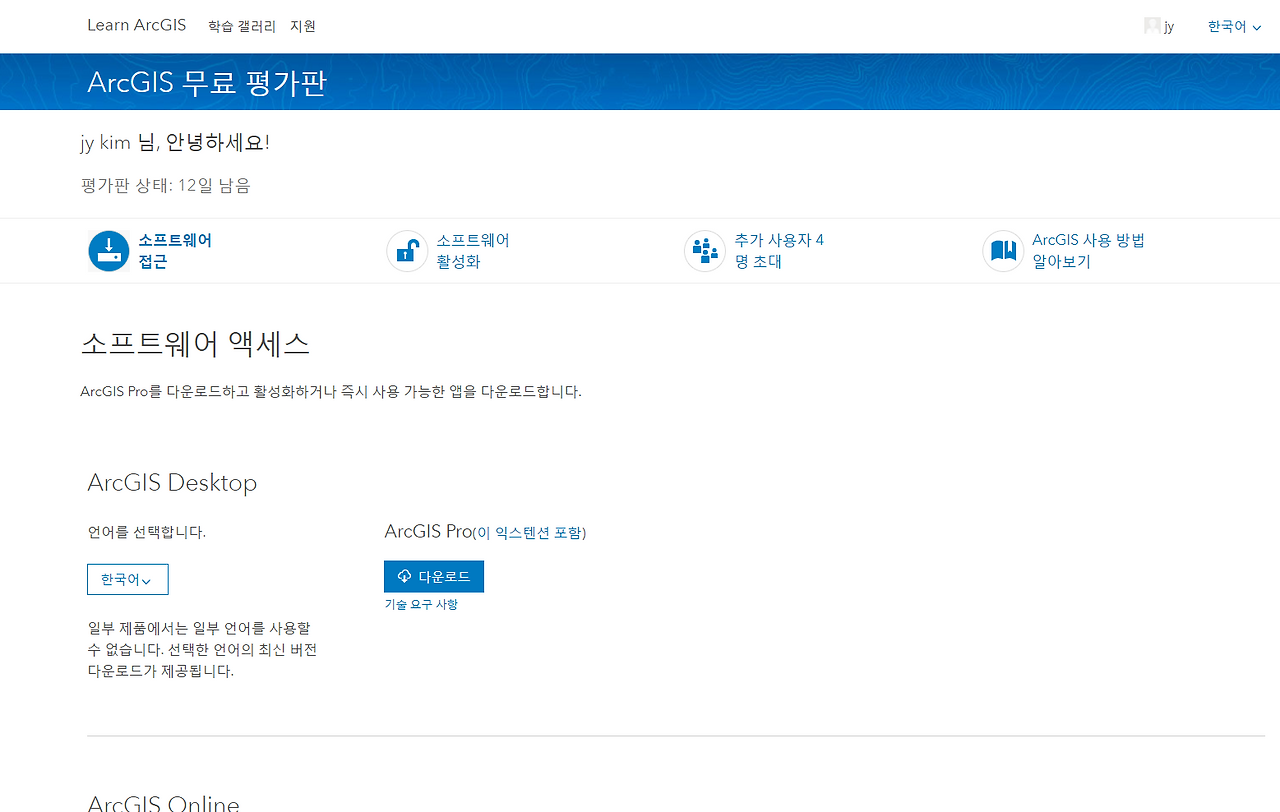Viewport: 1280px width, 812px height.
Task: Expand the 한국어 language dropdown in header
Action: (x=1235, y=27)
